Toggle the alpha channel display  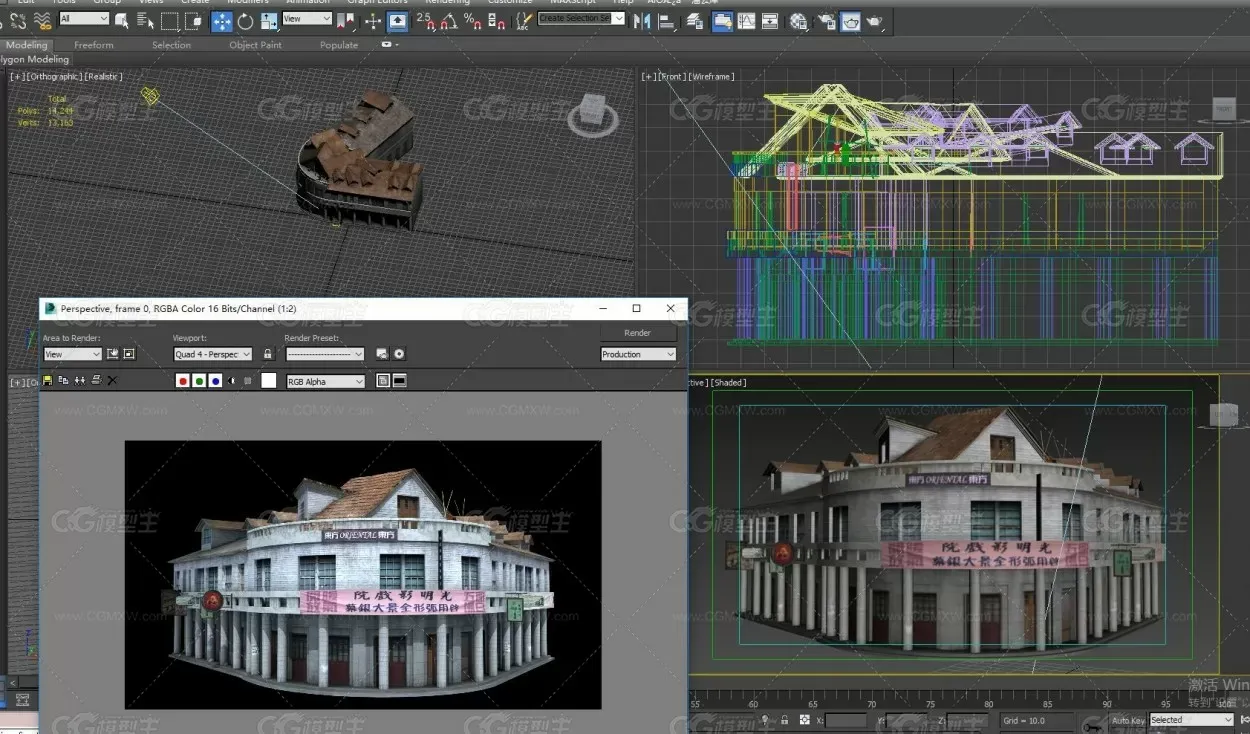pyautogui.click(x=233, y=381)
